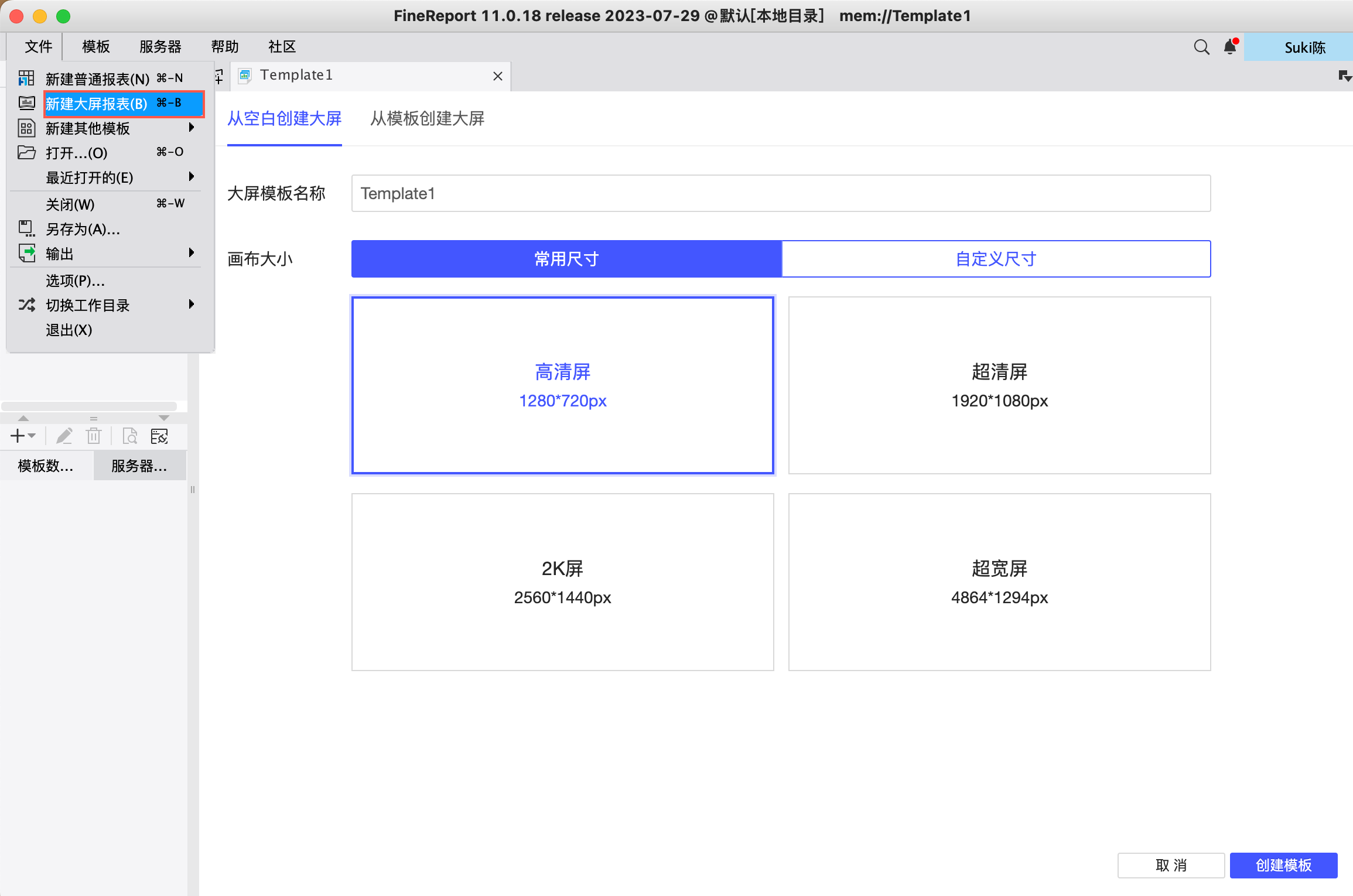Open the 服务器 menu in the menu bar
Image resolution: width=1353 pixels, height=896 pixels.
click(160, 47)
